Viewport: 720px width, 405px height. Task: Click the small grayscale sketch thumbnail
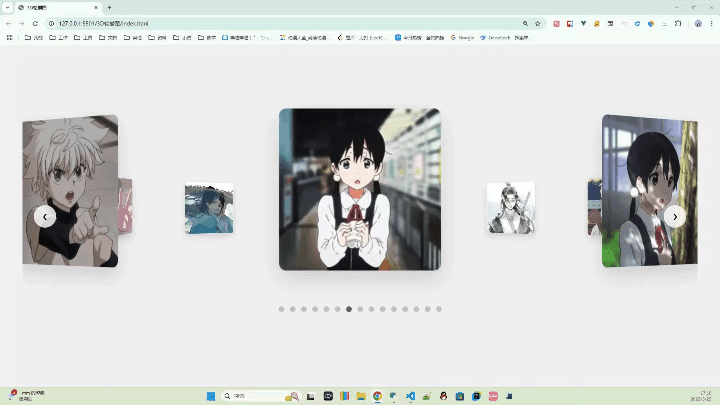point(511,208)
